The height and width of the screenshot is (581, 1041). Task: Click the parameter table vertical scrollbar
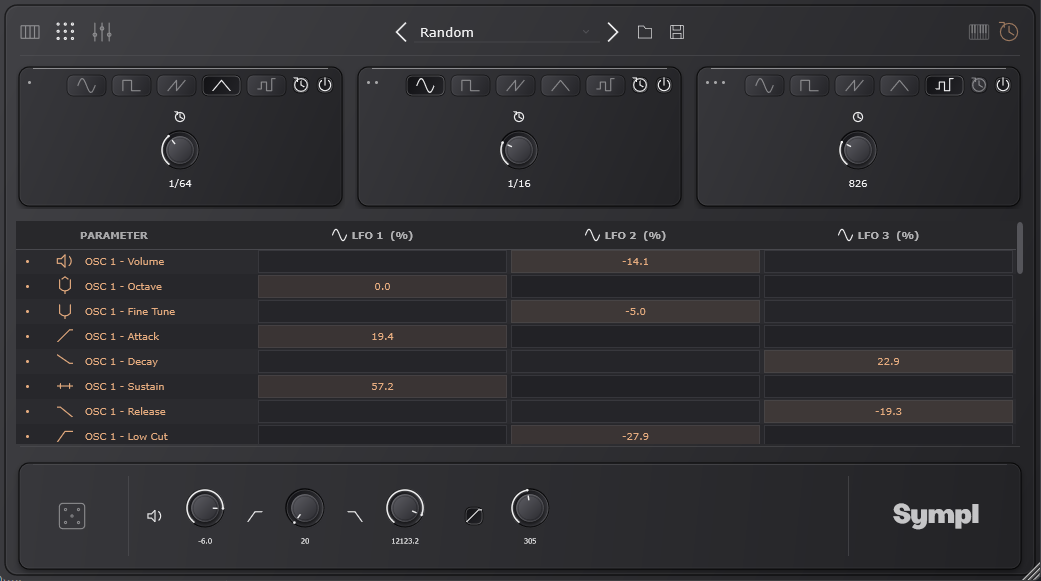[x=1020, y=248]
